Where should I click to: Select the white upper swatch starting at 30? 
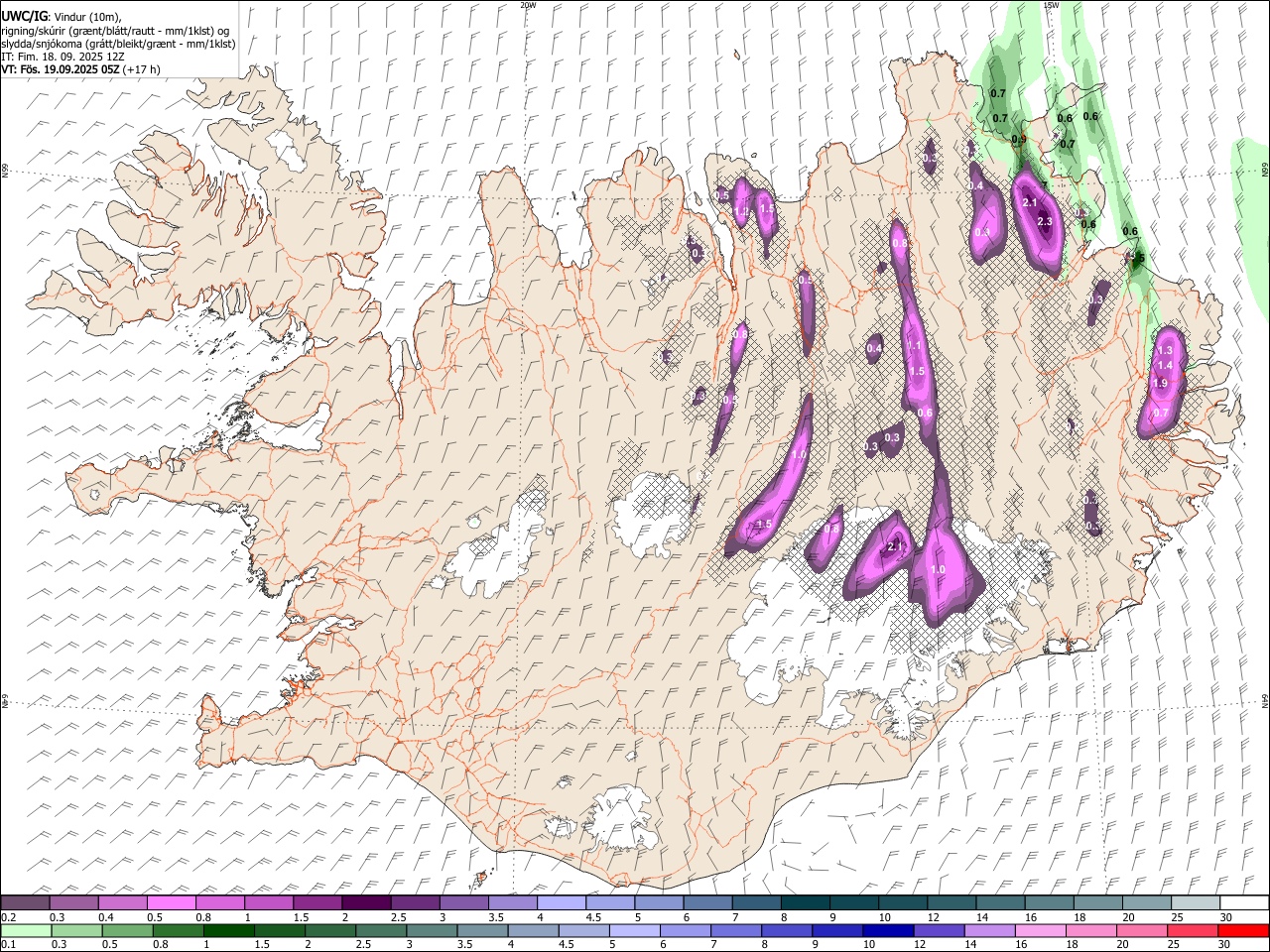pos(1243,902)
